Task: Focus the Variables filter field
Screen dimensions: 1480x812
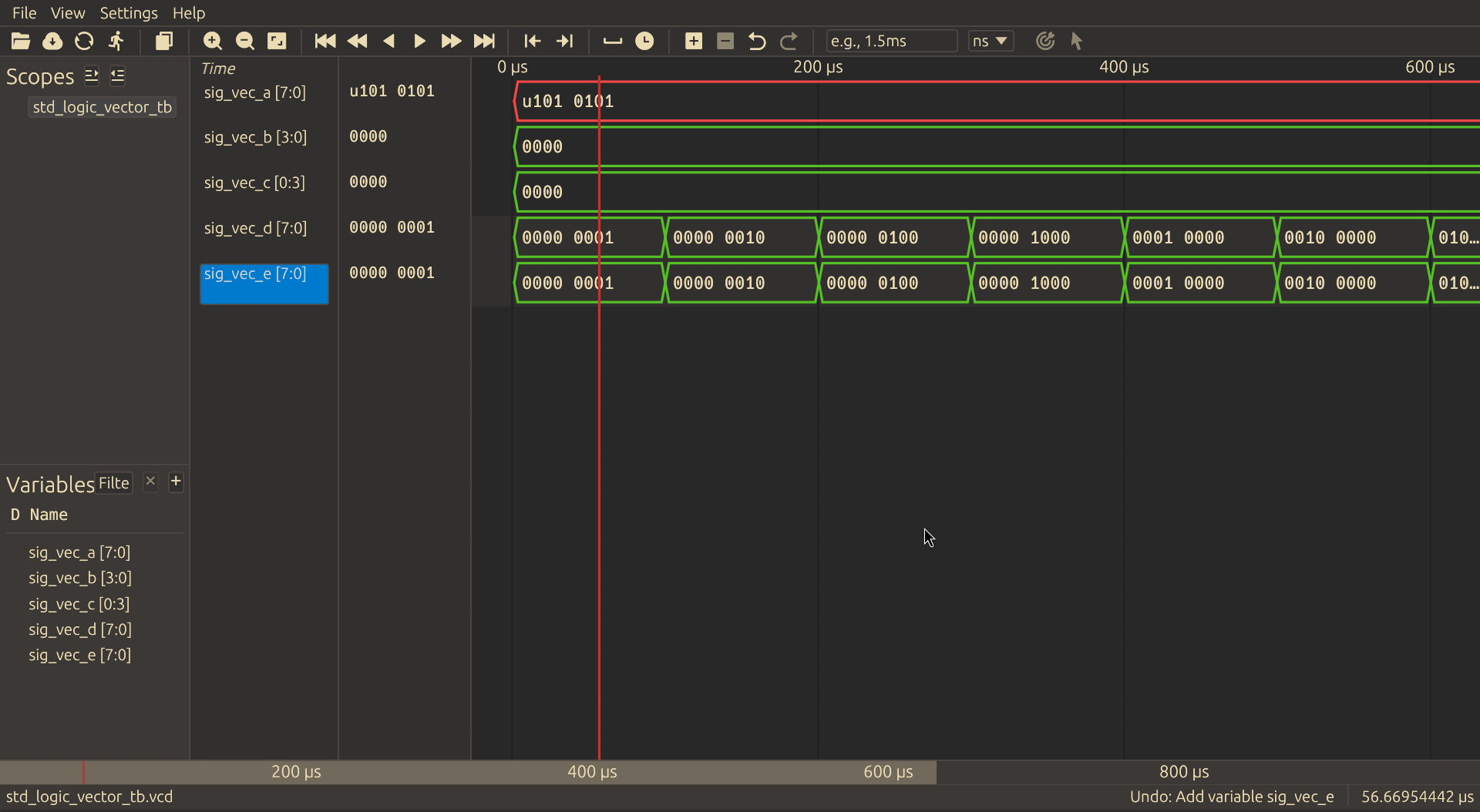Action: click(114, 483)
